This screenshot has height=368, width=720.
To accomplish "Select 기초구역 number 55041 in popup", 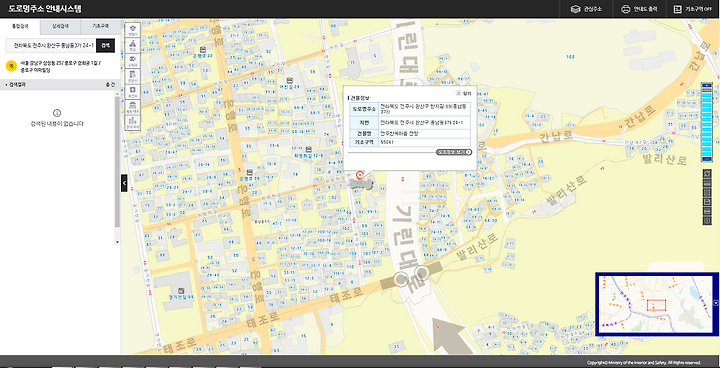I will pyautogui.click(x=387, y=142).
